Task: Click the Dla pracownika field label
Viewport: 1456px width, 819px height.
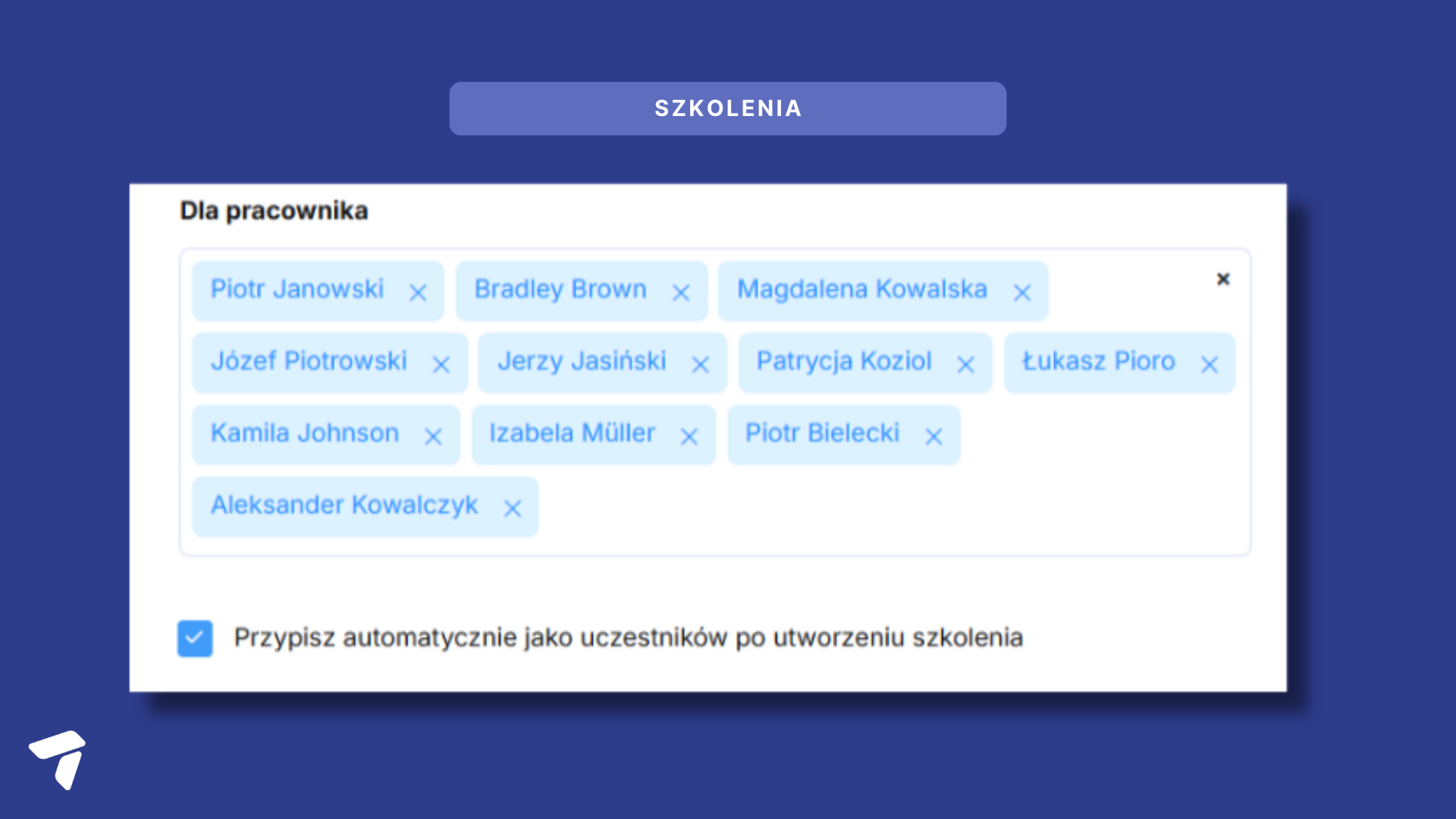Action: [x=274, y=211]
